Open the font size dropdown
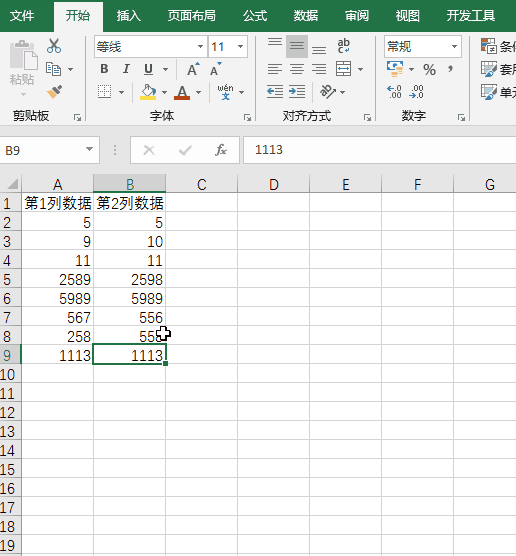 point(240,46)
